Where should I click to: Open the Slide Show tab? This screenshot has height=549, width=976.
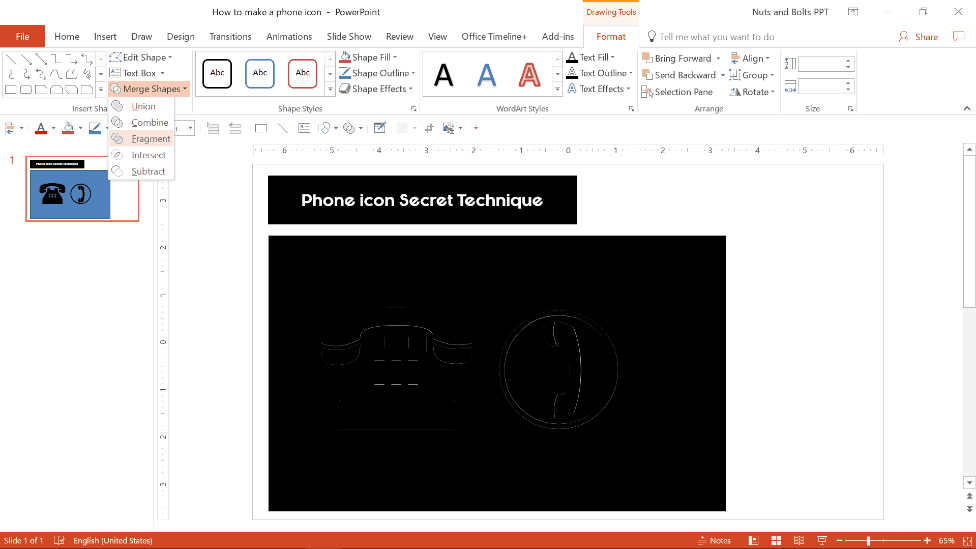coord(349,37)
